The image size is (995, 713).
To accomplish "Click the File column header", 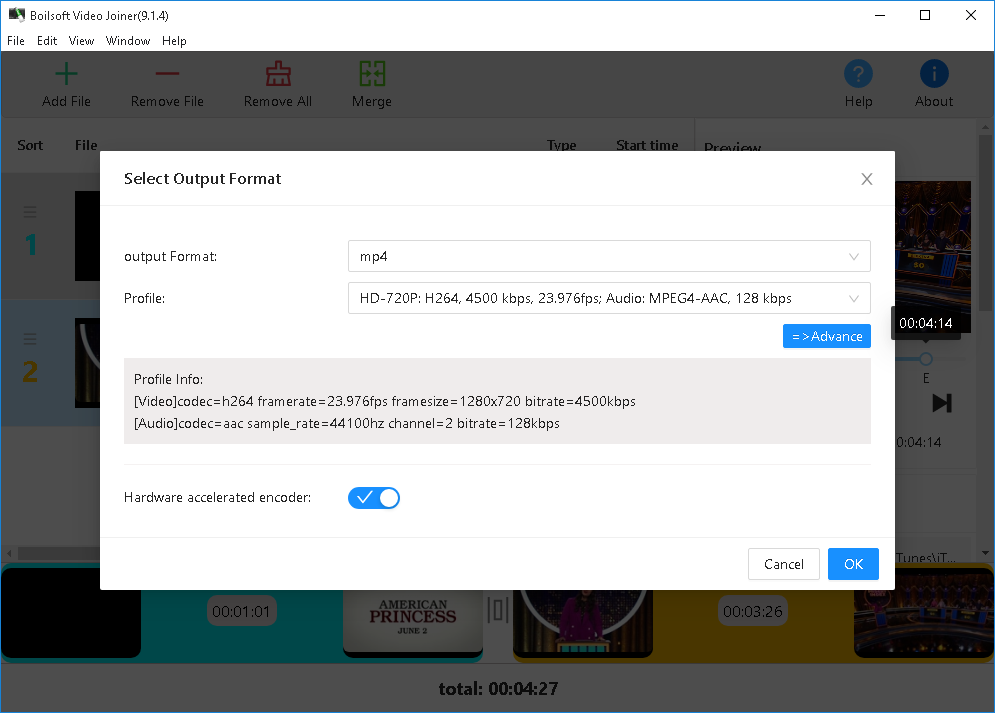I will click(x=86, y=145).
